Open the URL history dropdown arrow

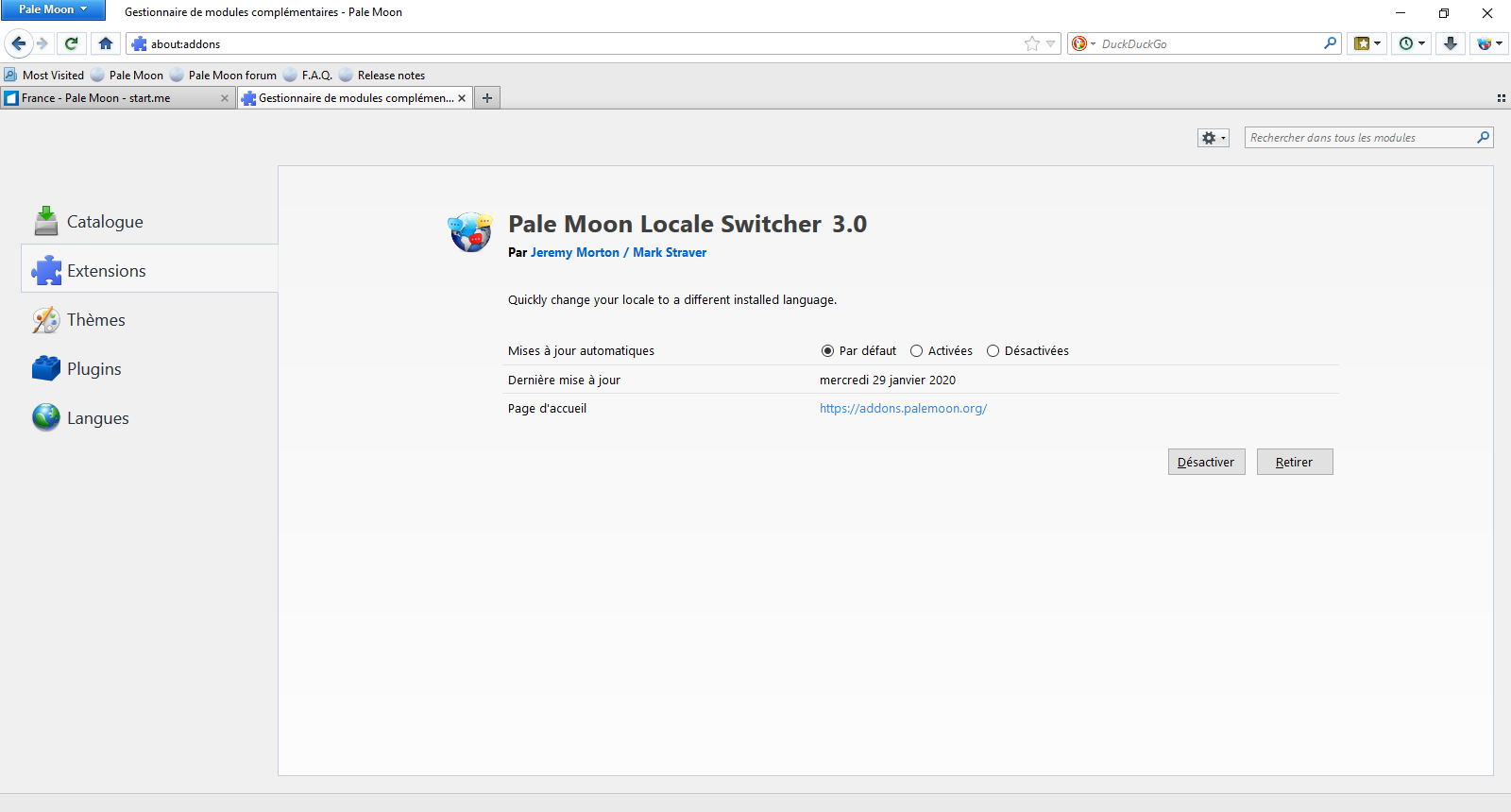1051,43
